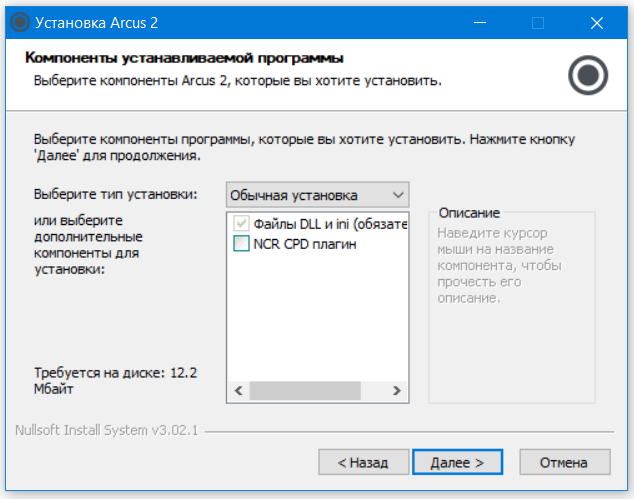Select the Файлы DLL и ini item text
Viewport: 634px width, 499px height.
pyautogui.click(x=330, y=224)
